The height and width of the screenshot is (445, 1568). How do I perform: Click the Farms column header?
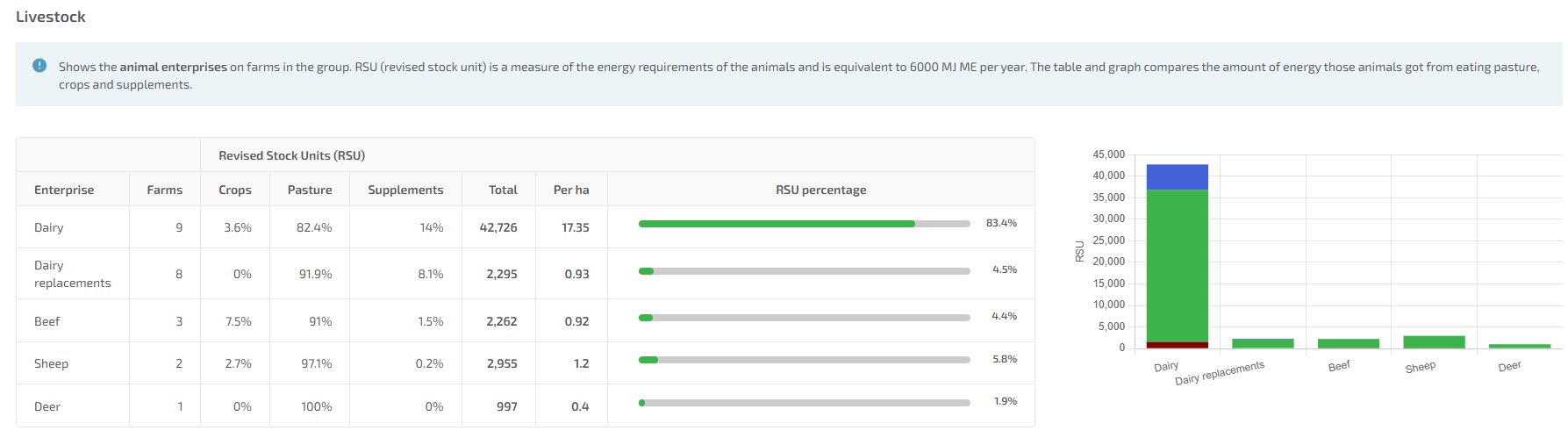(x=164, y=190)
